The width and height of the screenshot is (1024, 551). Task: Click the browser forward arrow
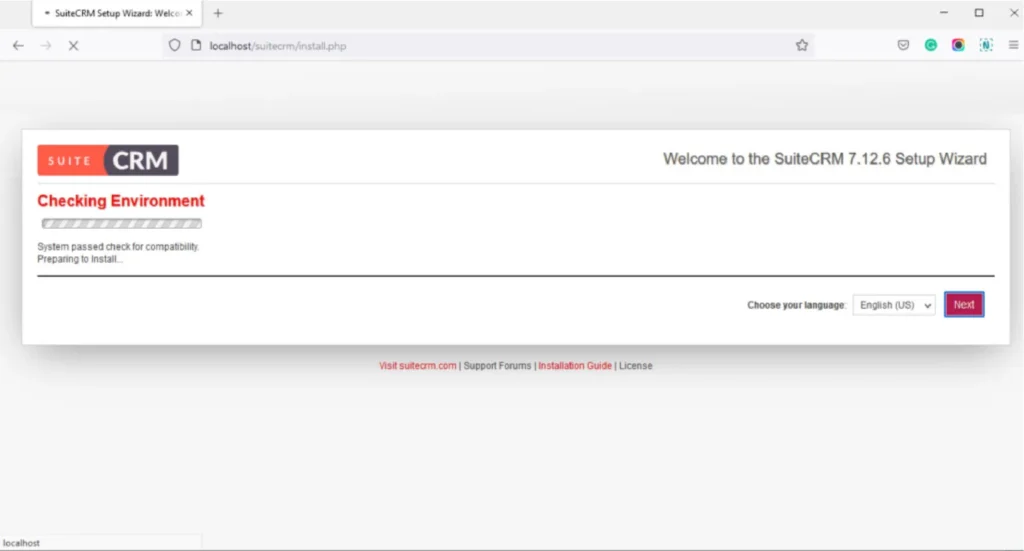[x=45, y=45]
